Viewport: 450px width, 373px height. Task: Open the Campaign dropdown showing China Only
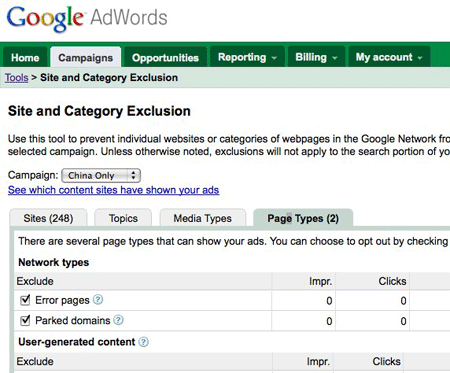pos(101,176)
